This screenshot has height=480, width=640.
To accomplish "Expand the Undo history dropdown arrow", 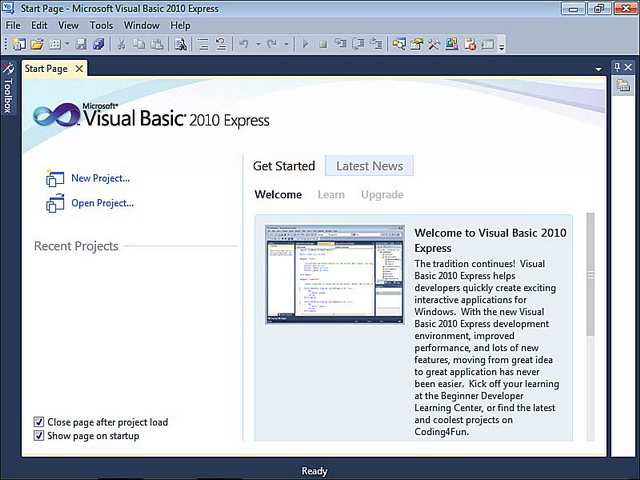I will click(x=258, y=44).
